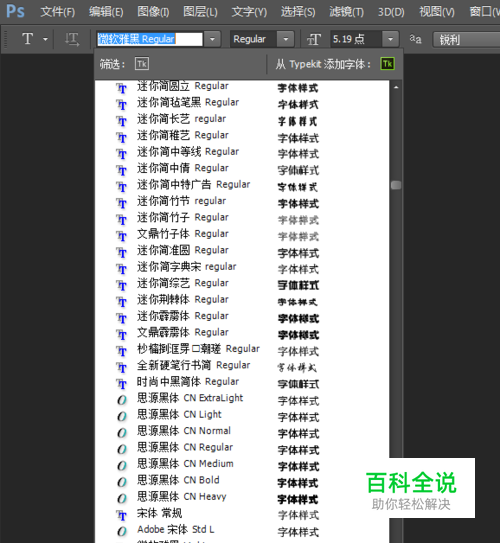Open the Text tool preset picker arrow
The height and width of the screenshot is (543, 500).
click(x=45, y=39)
